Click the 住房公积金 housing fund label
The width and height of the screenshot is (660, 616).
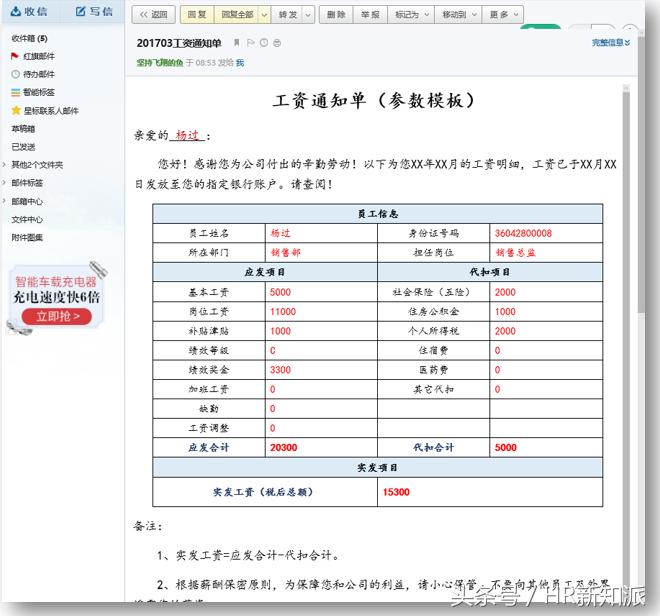[434, 311]
